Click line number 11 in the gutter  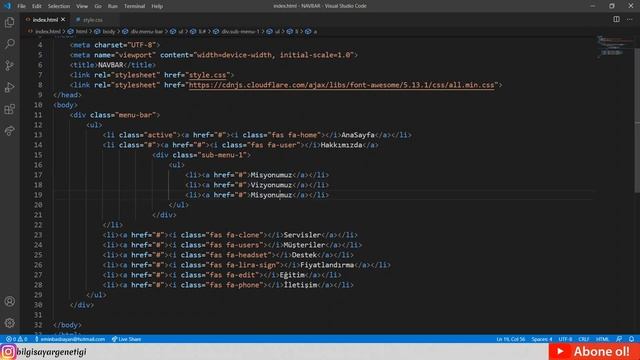(38, 115)
